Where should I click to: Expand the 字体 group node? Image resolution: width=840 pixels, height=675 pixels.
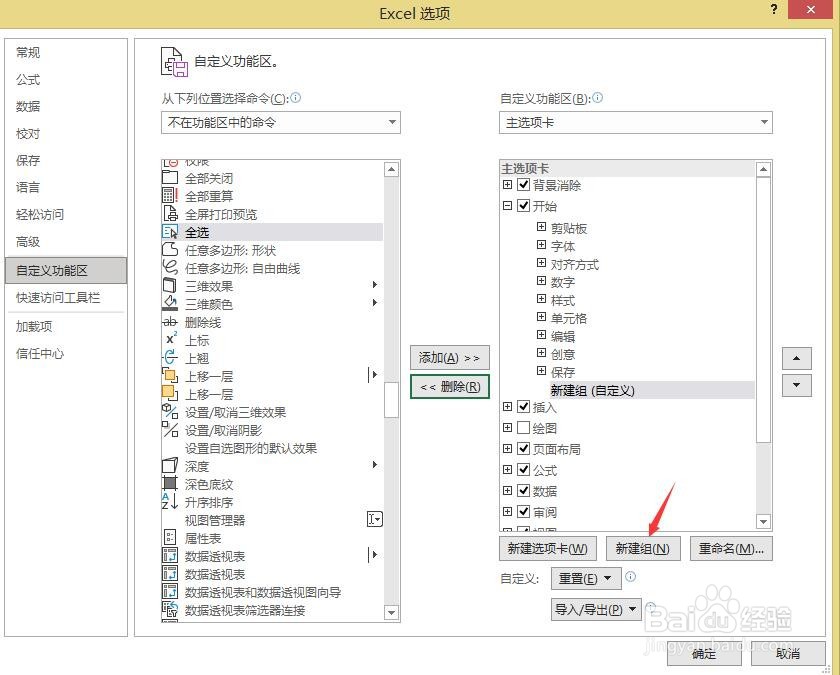(x=541, y=245)
